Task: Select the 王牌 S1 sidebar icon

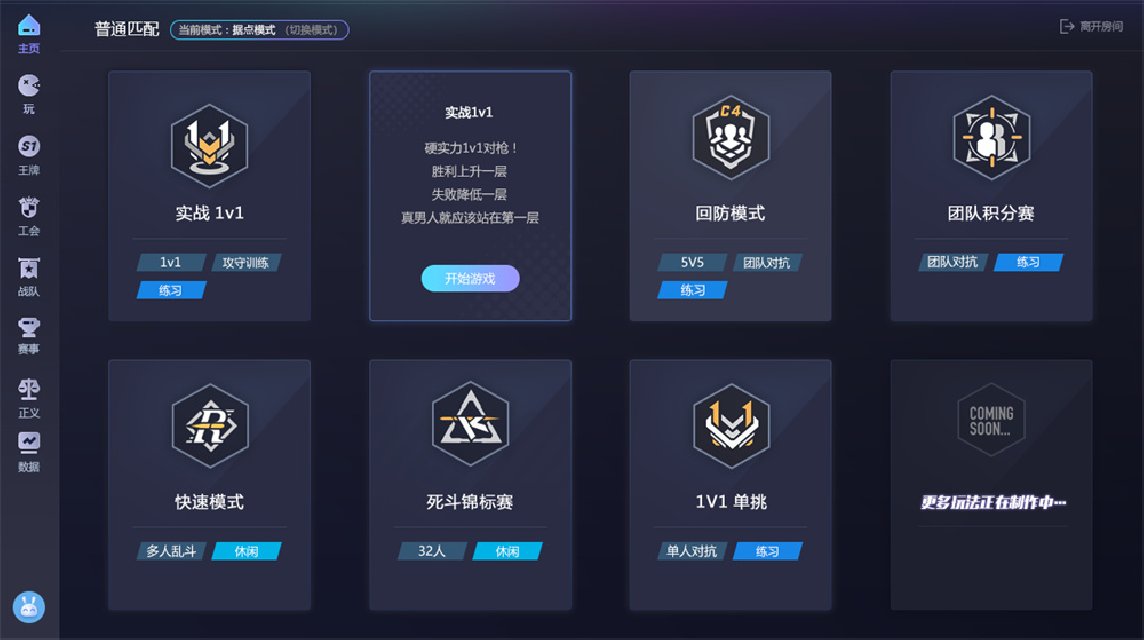Action: point(29,155)
